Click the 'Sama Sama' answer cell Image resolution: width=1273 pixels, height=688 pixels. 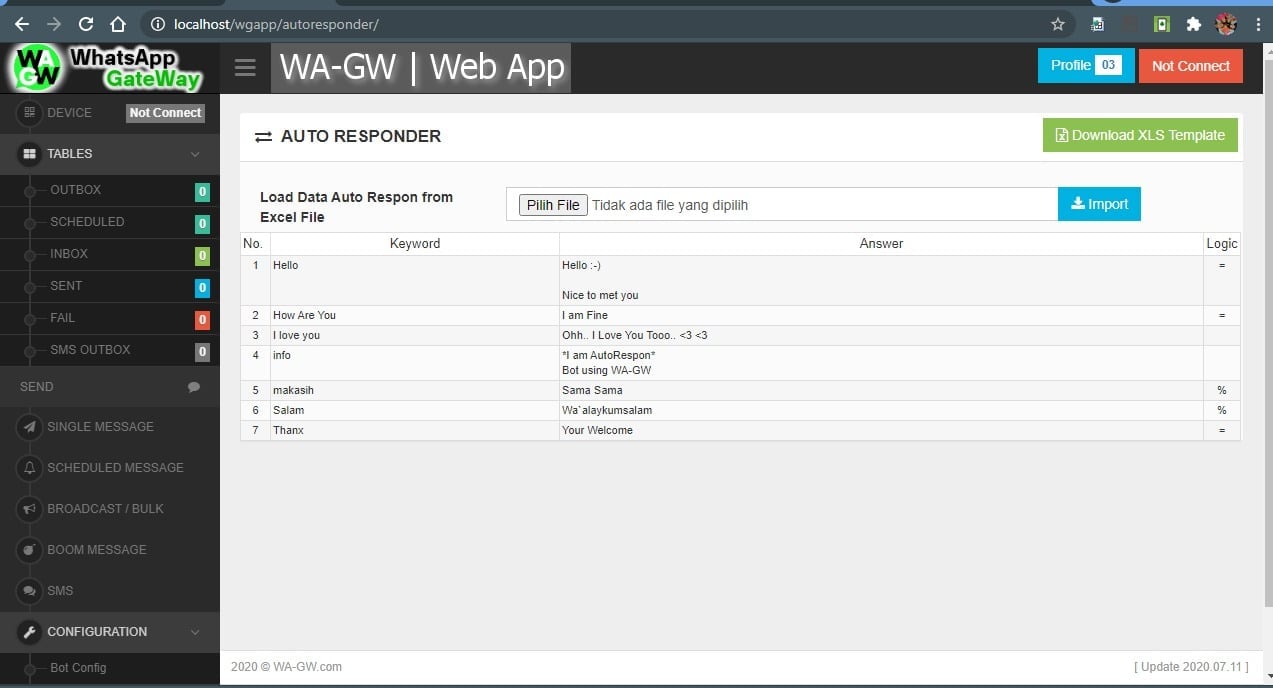click(881, 390)
